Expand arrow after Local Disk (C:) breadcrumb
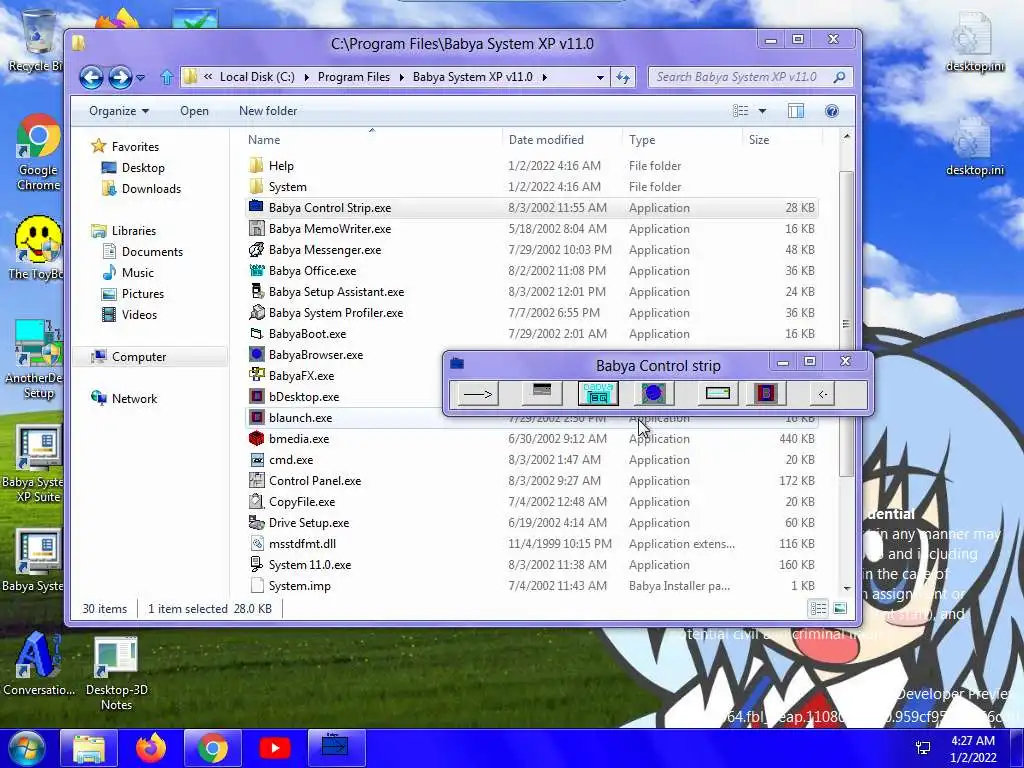The height and width of the screenshot is (768, 1024). 306,77
